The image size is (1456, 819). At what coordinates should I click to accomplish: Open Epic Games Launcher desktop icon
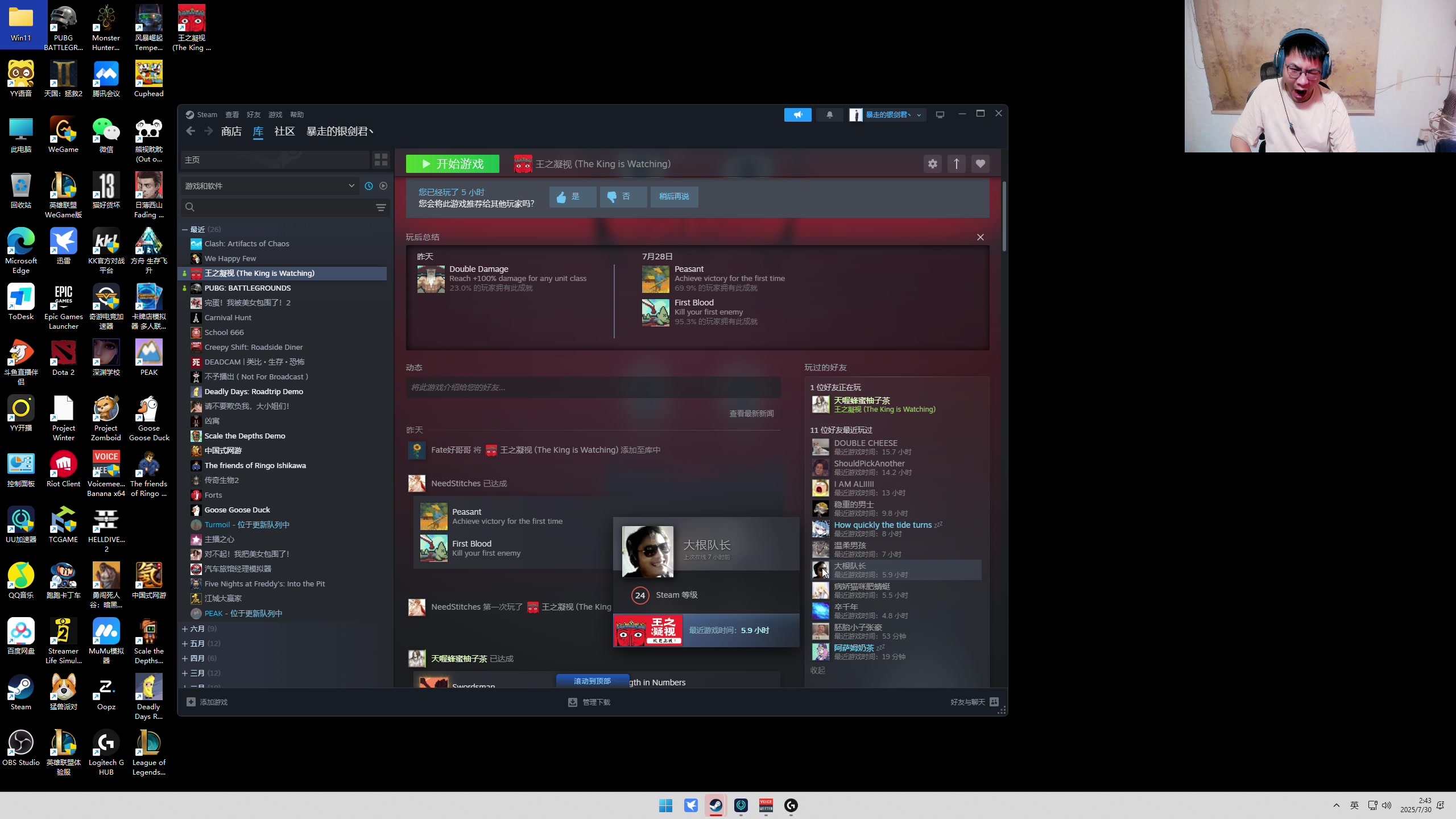click(63, 307)
